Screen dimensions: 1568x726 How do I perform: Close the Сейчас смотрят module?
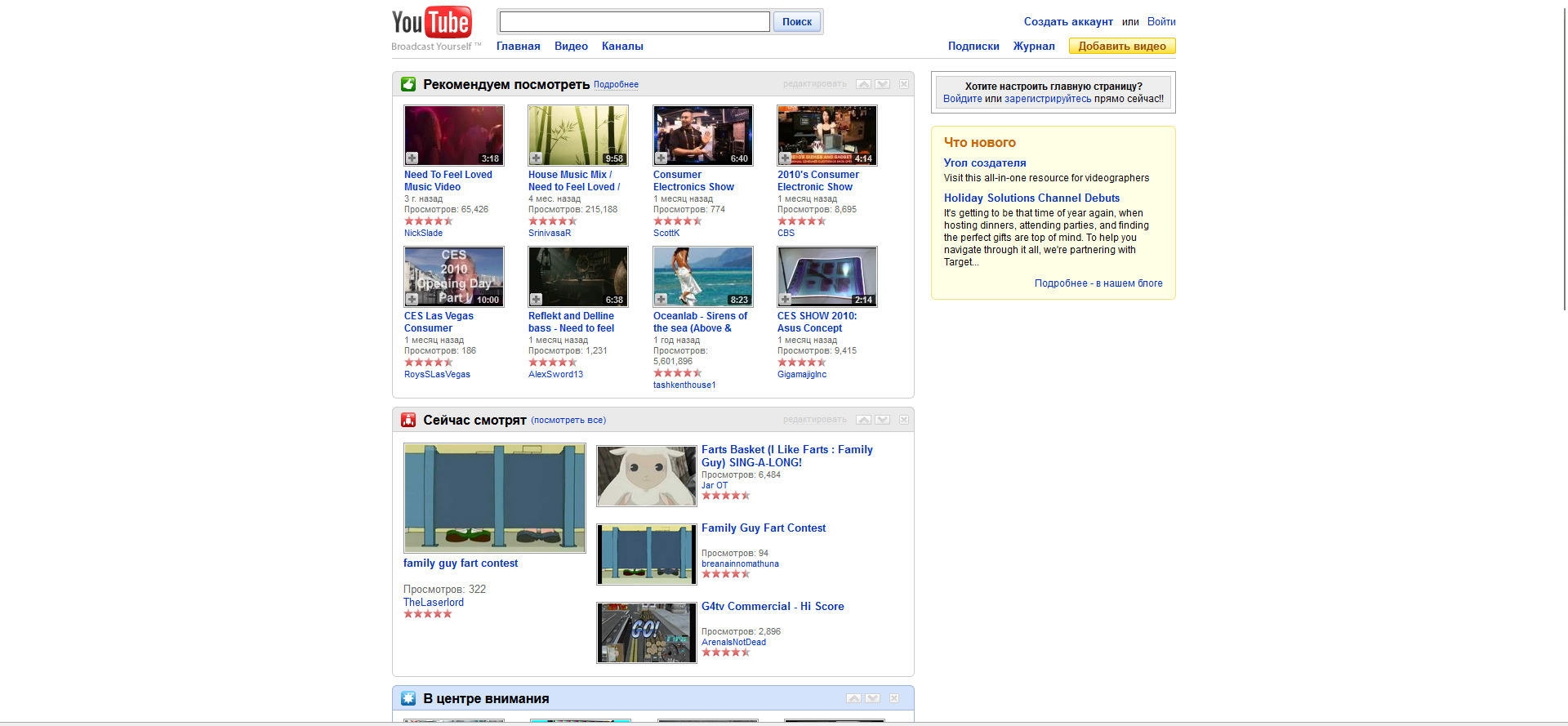[904, 420]
